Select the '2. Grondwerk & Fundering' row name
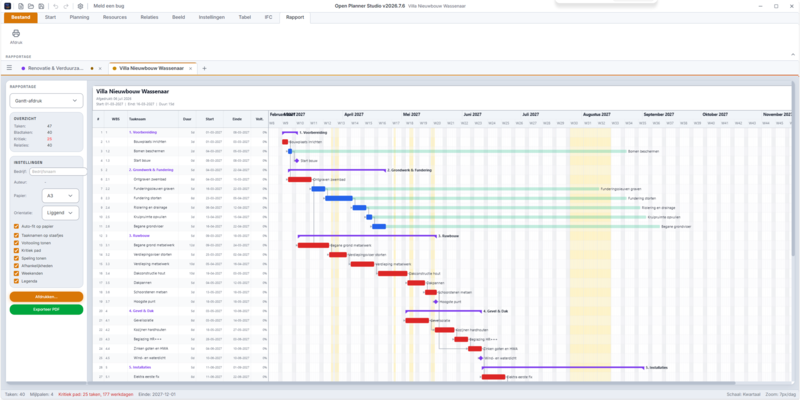800x400 pixels. click(x=151, y=170)
